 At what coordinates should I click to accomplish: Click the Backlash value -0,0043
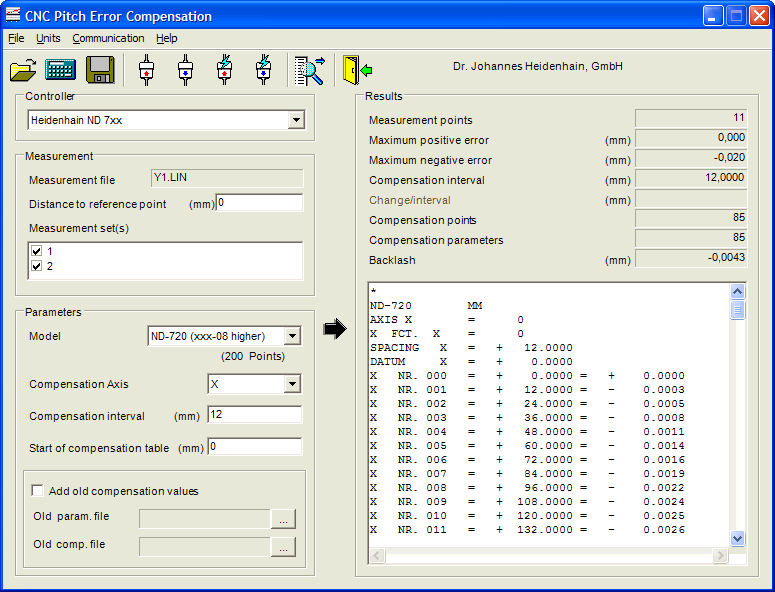point(691,258)
